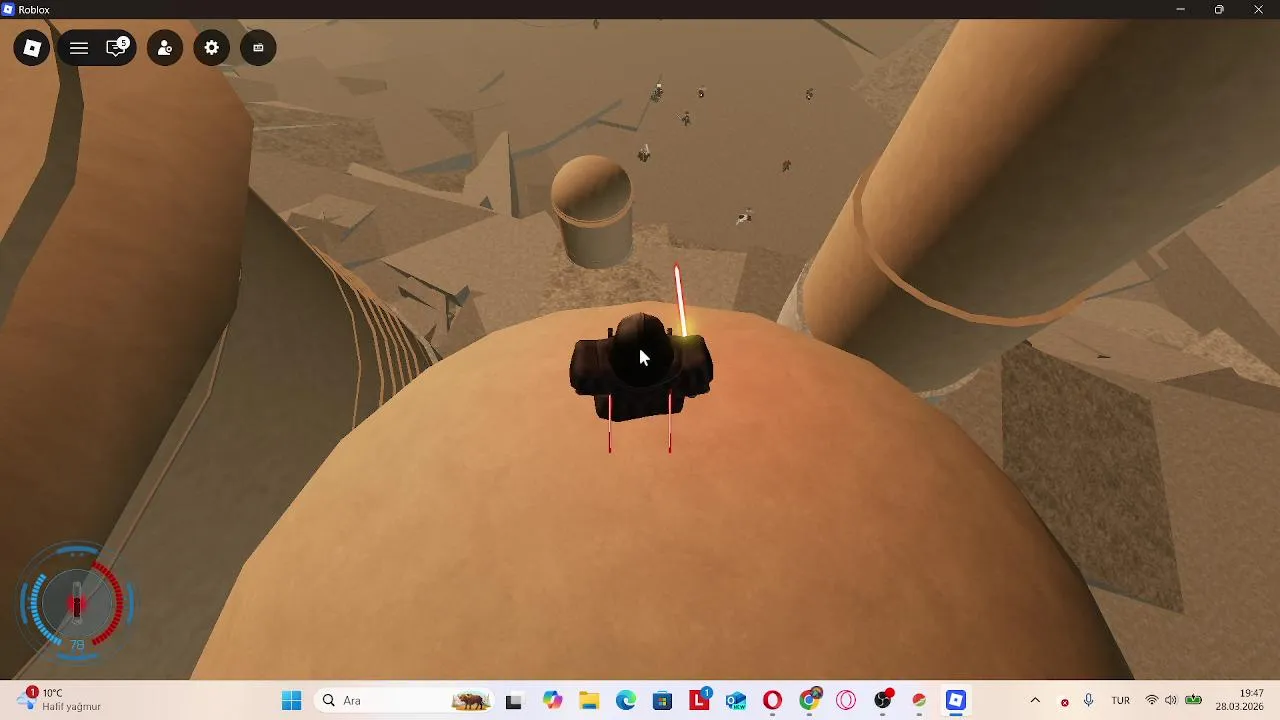Image resolution: width=1280 pixels, height=720 pixels.
Task: Launch Microsoft Edge from the taskbar
Action: (626, 701)
